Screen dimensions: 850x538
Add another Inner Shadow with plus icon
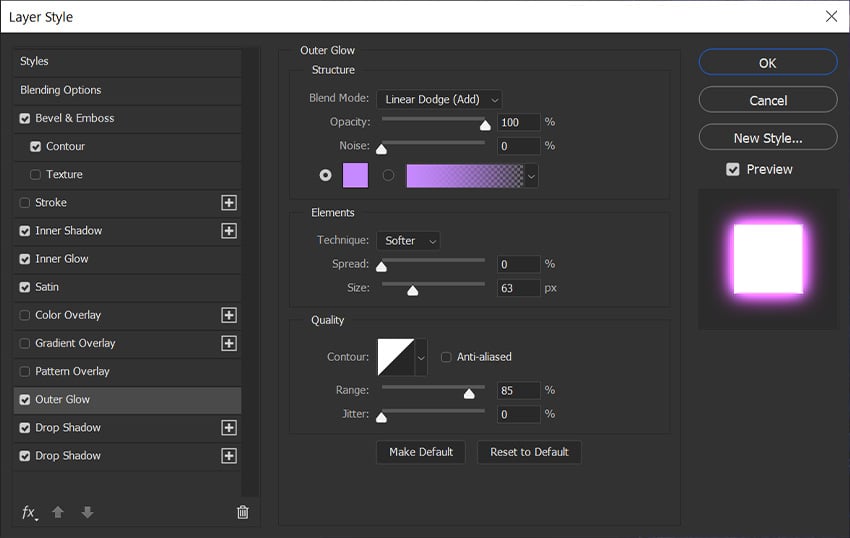coord(229,231)
